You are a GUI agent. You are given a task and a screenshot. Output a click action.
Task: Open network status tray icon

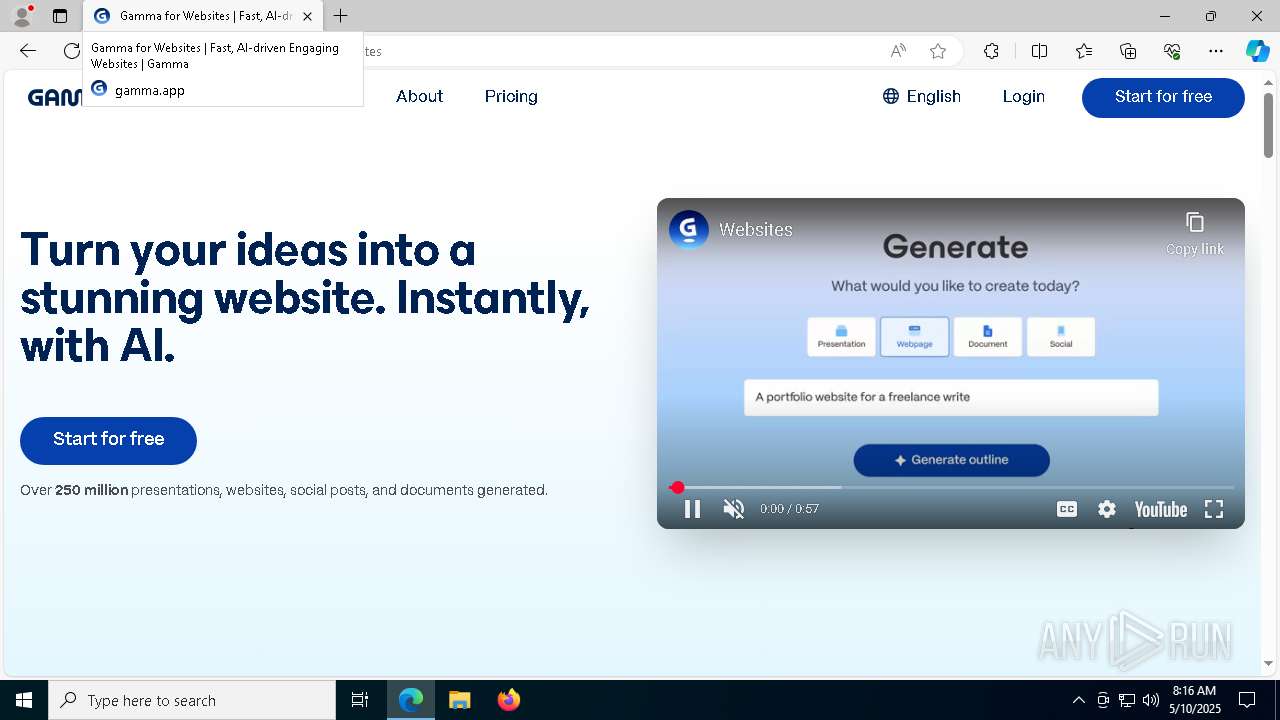(1127, 700)
